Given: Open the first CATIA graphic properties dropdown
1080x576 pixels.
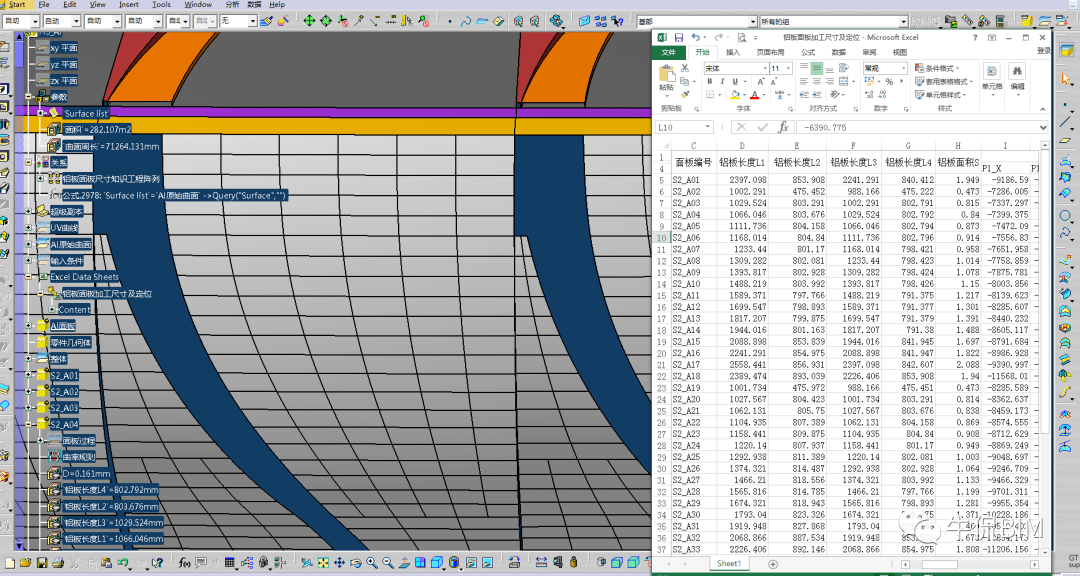Looking at the screenshot, I should coord(35,21).
